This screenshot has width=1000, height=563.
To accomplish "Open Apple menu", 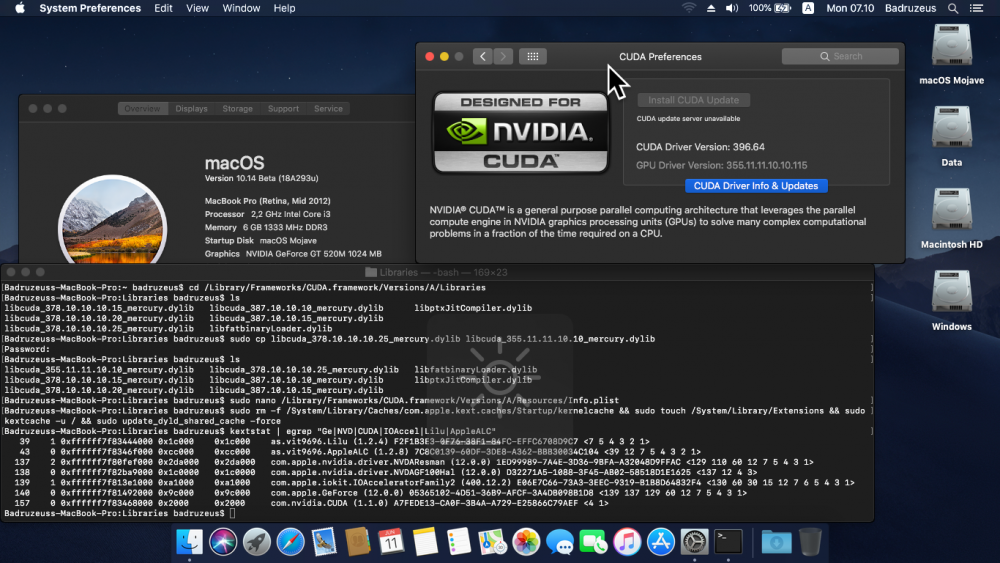I will [x=20, y=8].
